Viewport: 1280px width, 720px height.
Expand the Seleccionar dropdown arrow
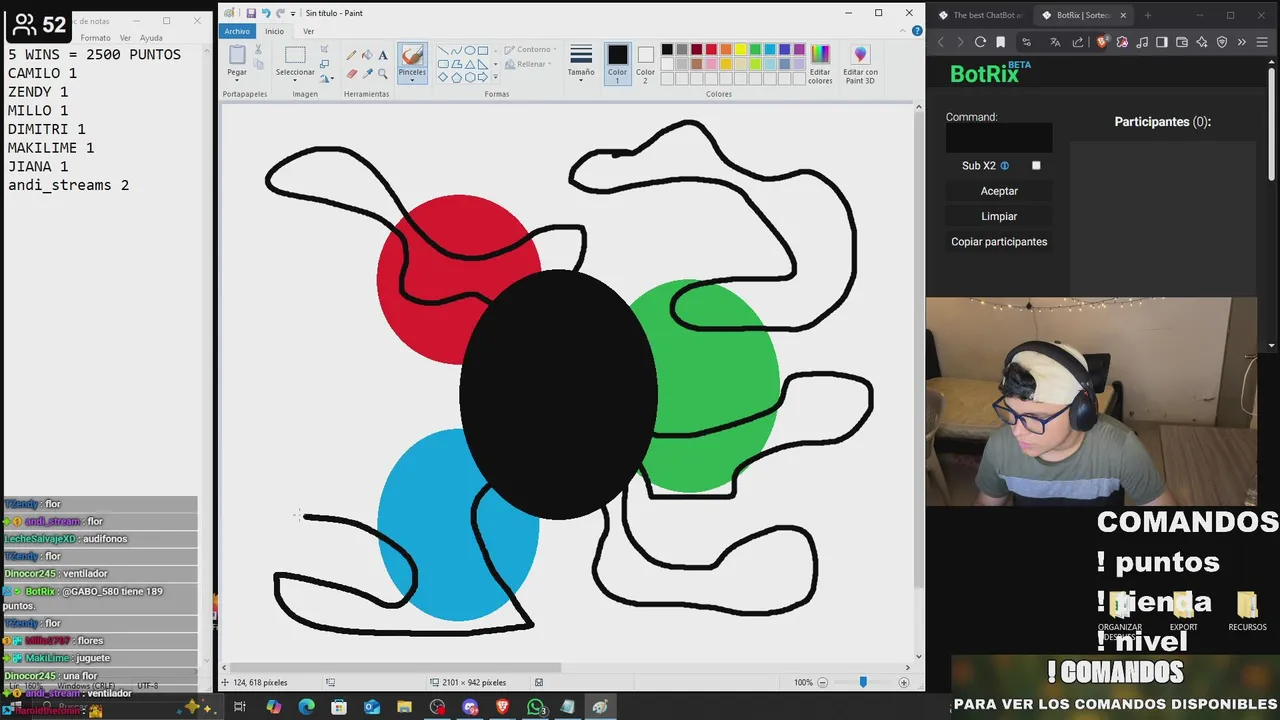pos(295,80)
